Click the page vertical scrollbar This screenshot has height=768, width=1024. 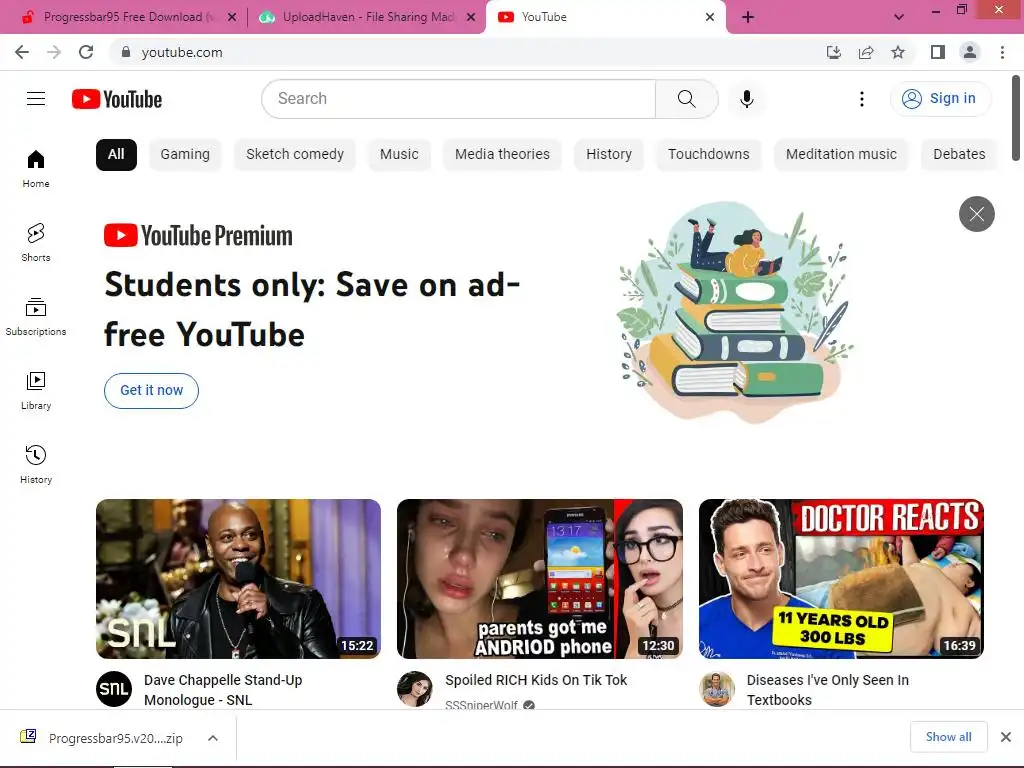coord(1016,118)
